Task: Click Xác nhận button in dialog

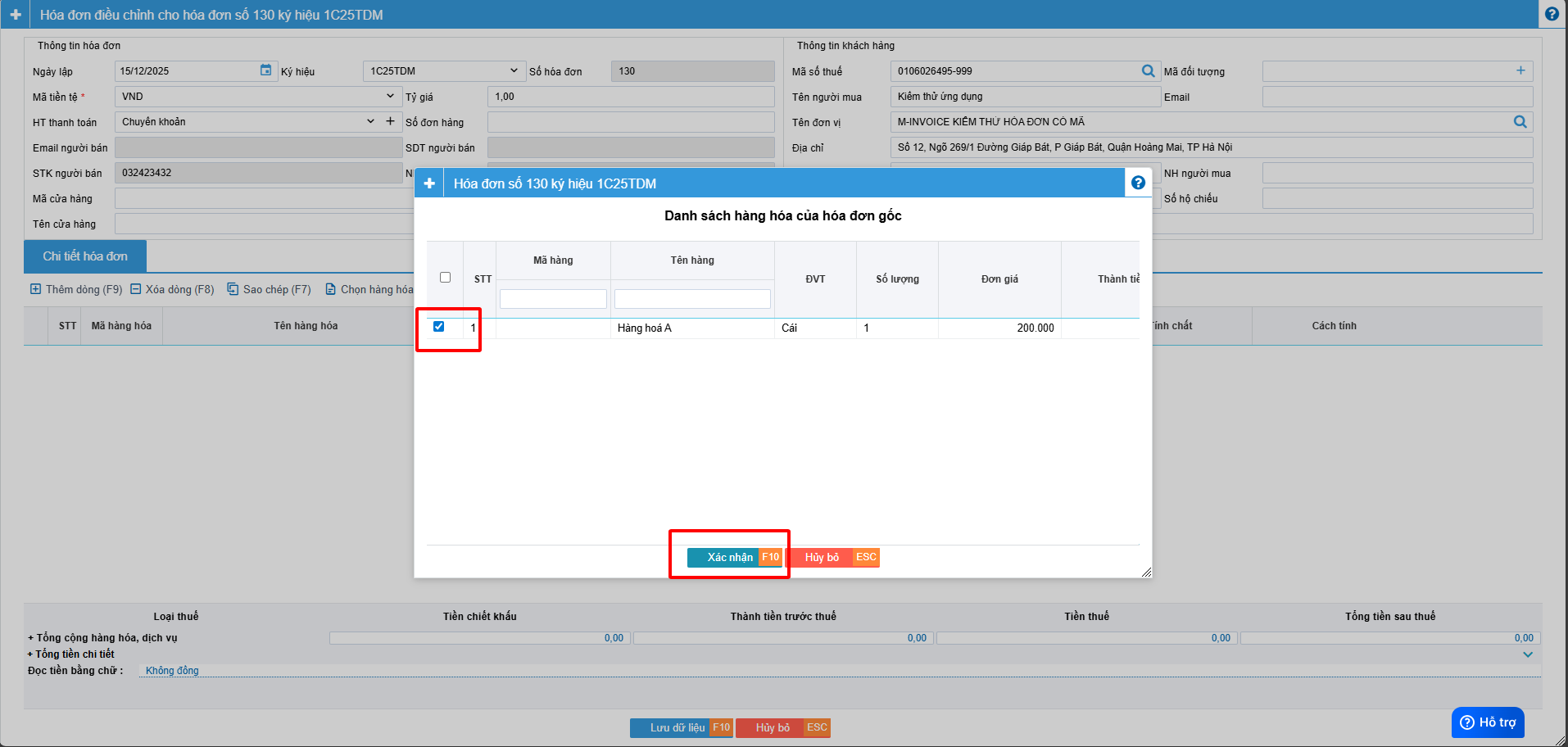Action: click(x=729, y=558)
